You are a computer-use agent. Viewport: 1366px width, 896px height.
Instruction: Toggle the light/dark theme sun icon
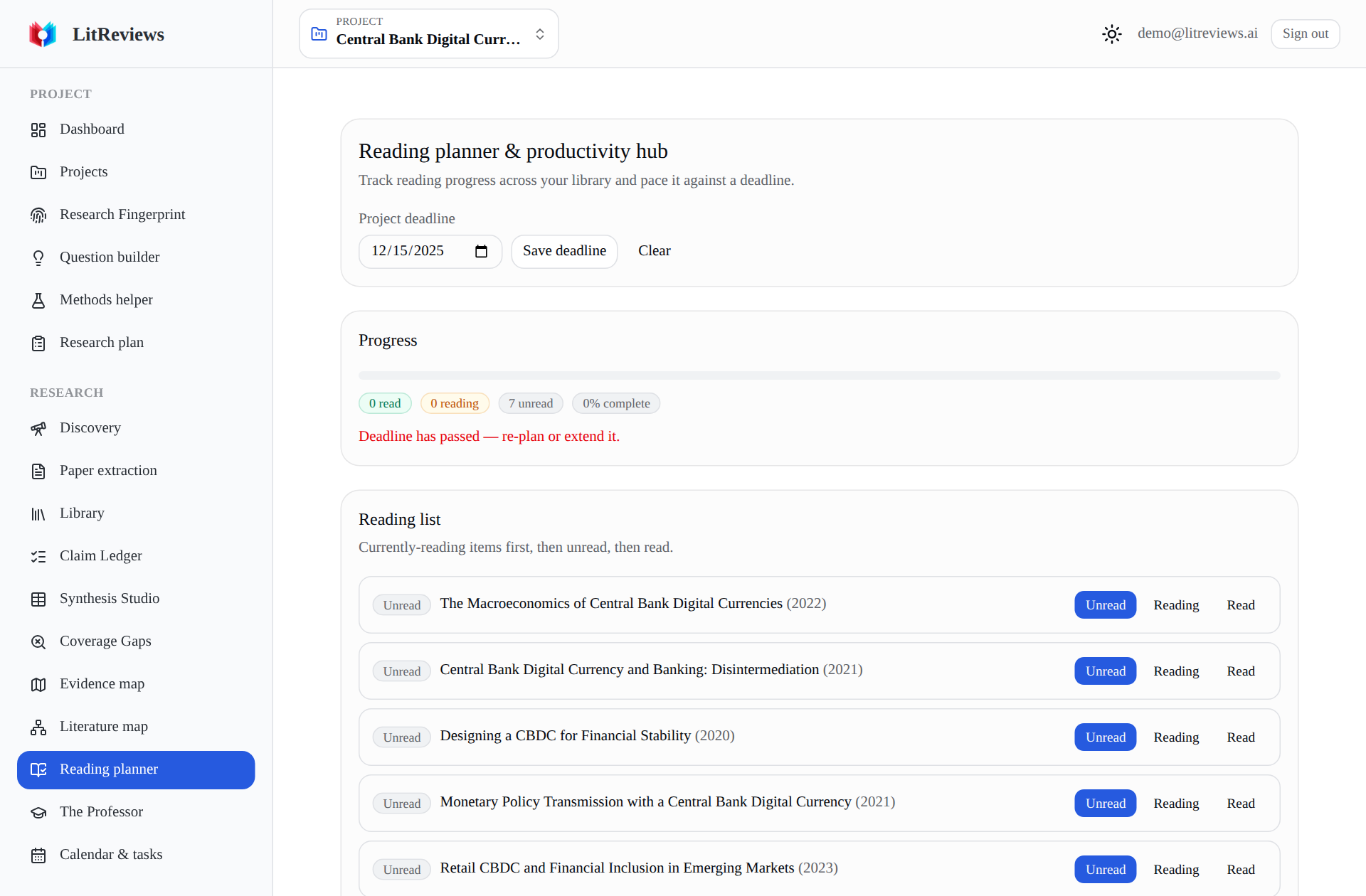coord(1111,33)
